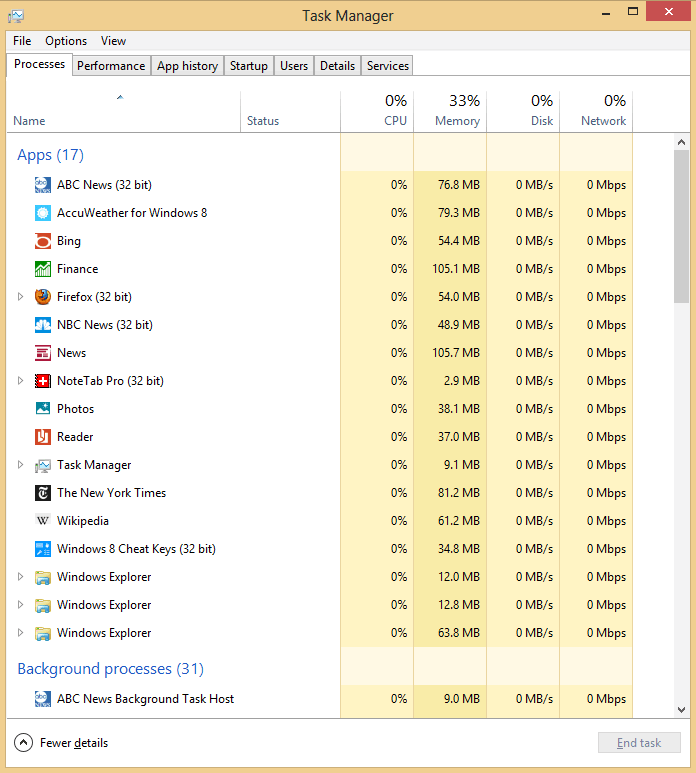
Task: Switch to the Users tab
Action: pyautogui.click(x=294, y=66)
